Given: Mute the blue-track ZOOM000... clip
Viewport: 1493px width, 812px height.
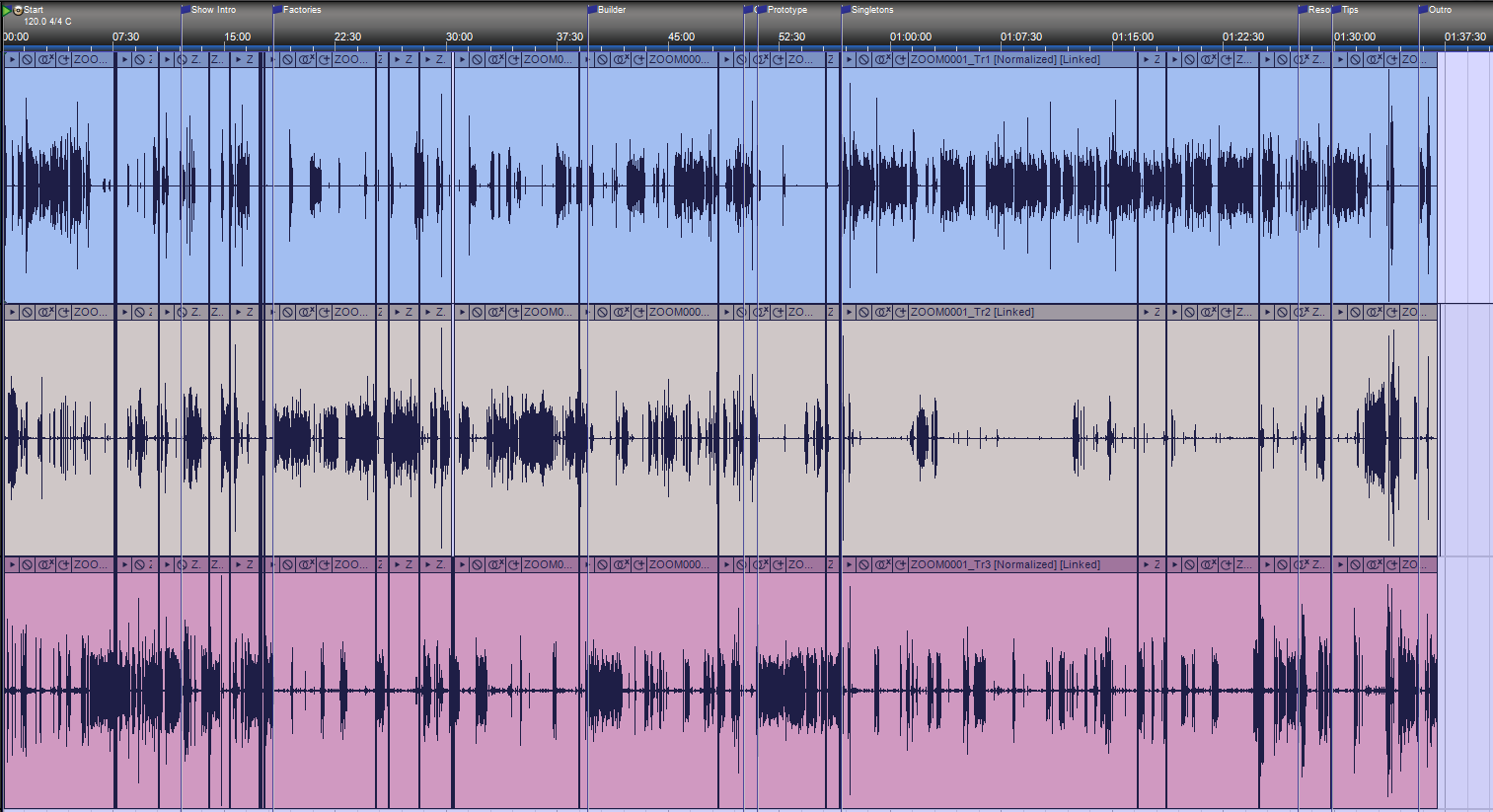Looking at the screenshot, I should coord(602,59).
